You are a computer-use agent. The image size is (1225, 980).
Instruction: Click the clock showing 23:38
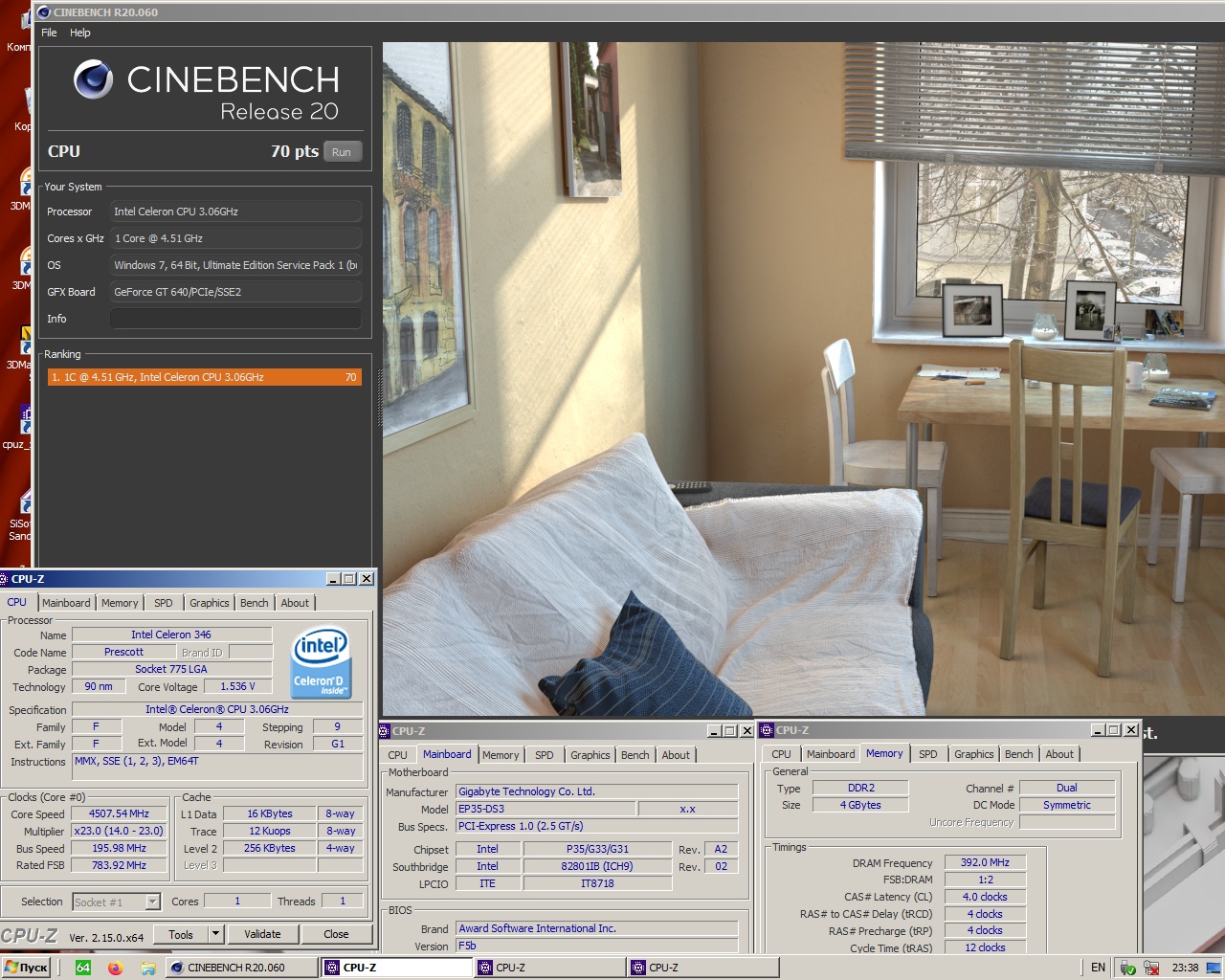pos(1185,968)
